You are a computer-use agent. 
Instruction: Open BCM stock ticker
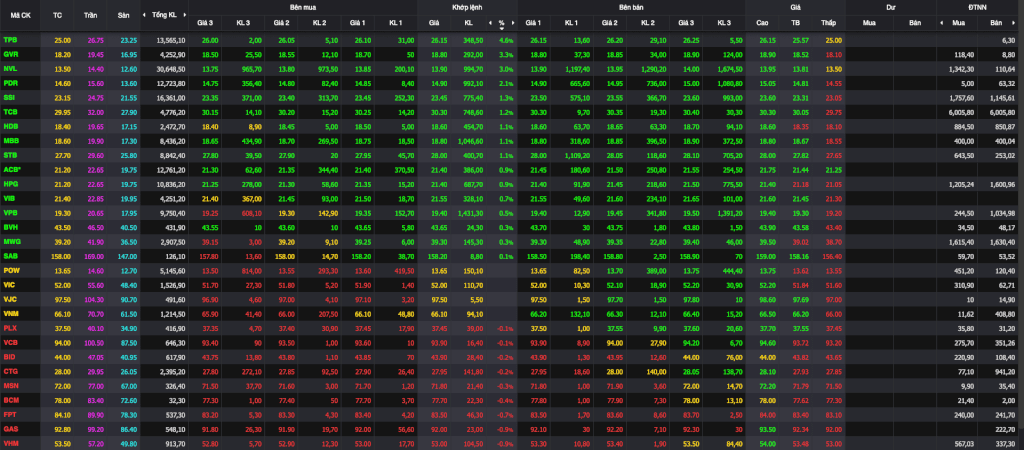click(x=10, y=399)
